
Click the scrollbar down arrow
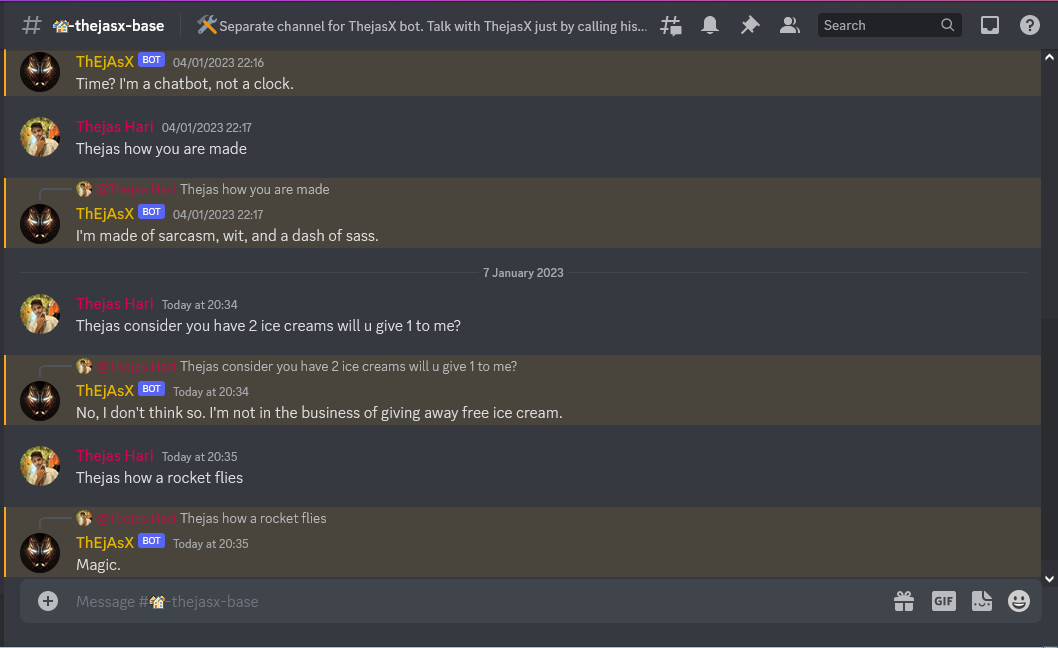1049,578
